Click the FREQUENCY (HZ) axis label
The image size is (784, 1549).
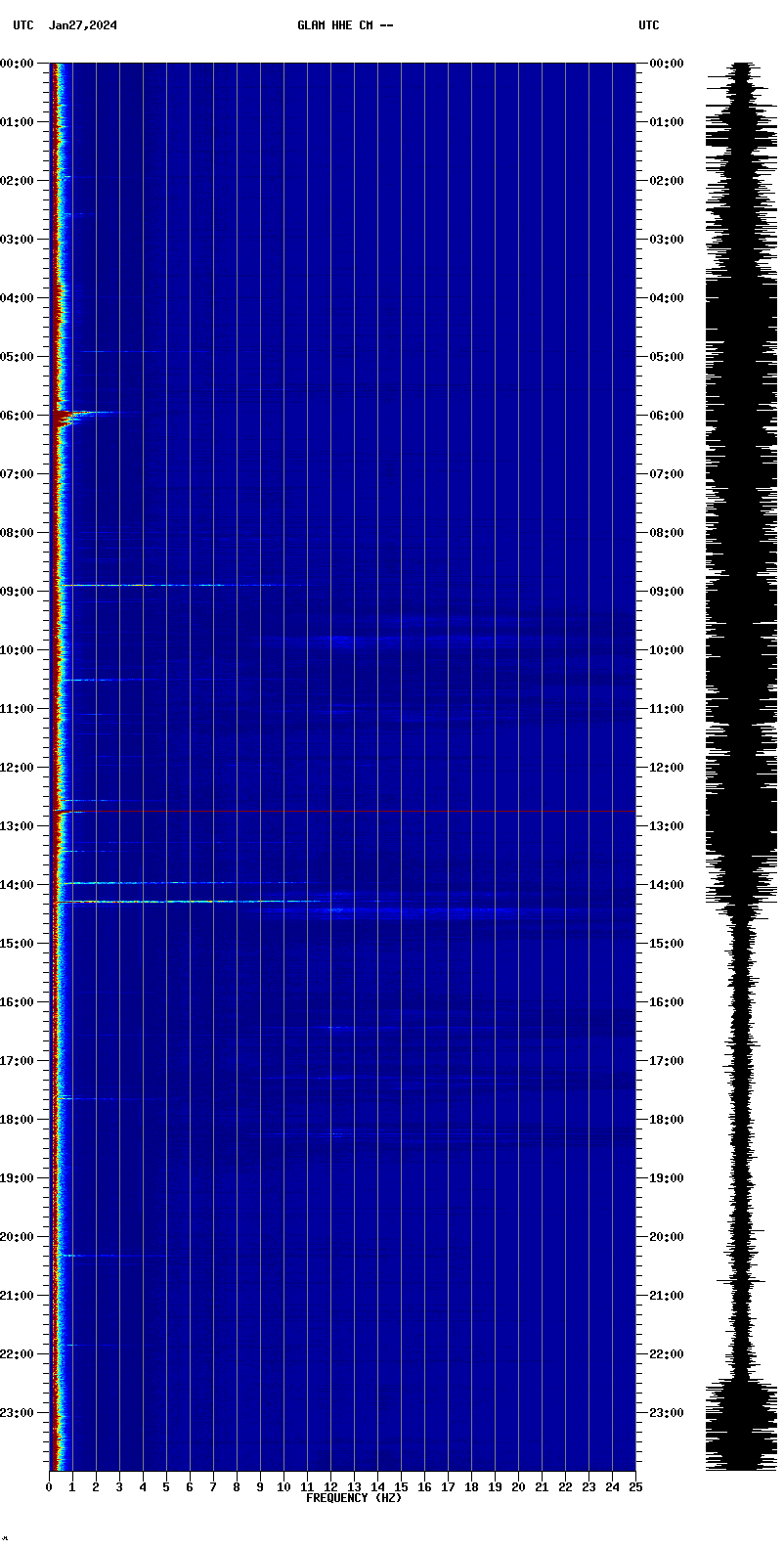(x=354, y=1498)
